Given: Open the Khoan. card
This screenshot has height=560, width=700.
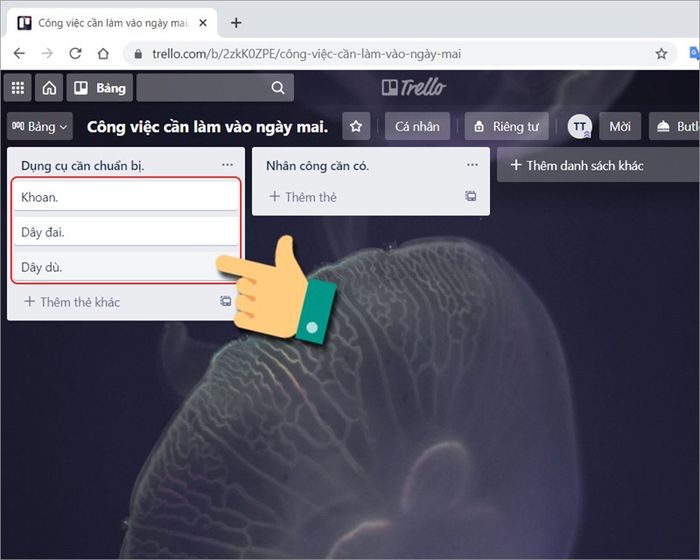Looking at the screenshot, I should coord(126,196).
